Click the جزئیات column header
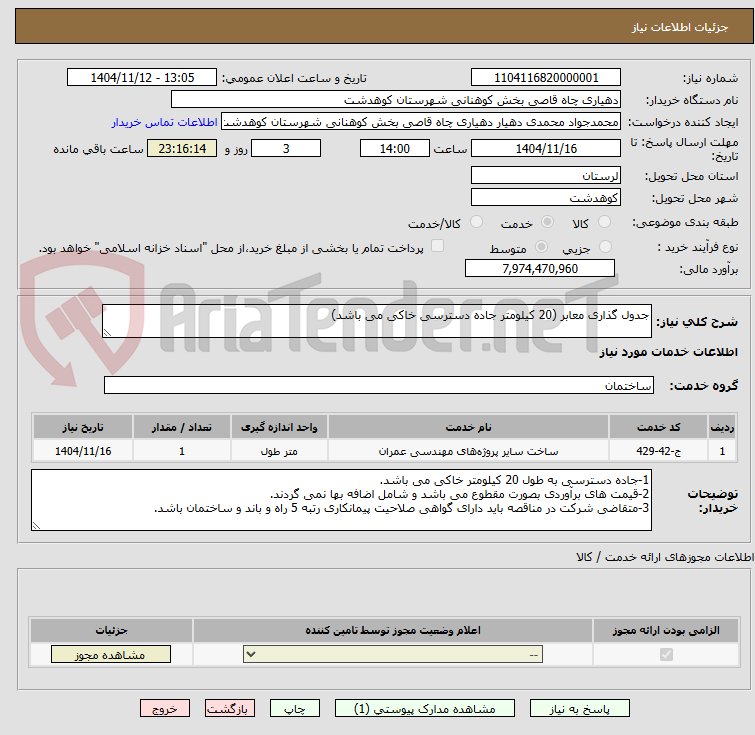 pyautogui.click(x=111, y=630)
